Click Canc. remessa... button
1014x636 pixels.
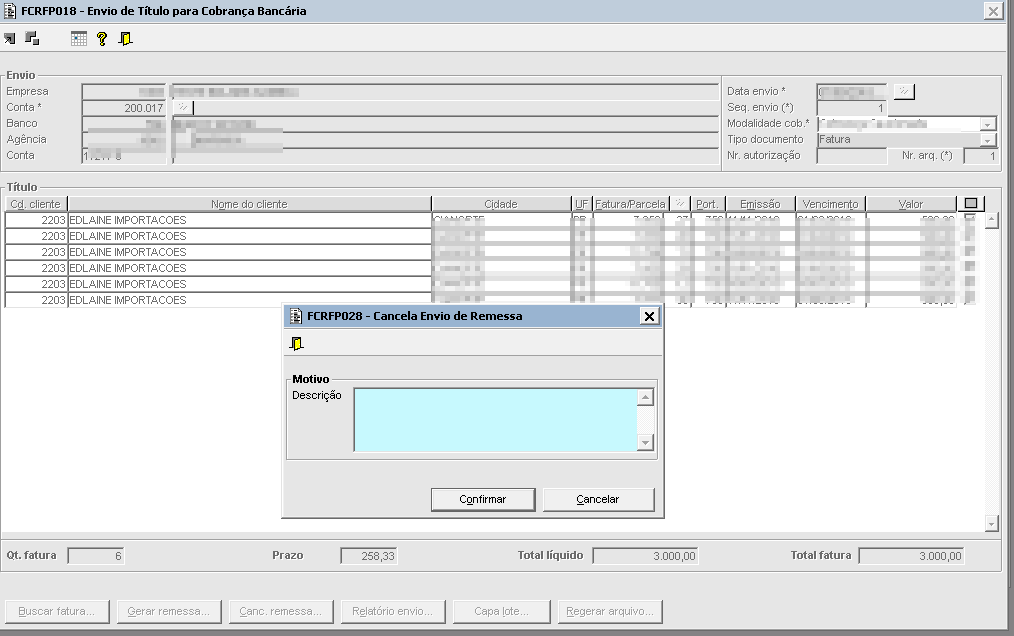(281, 611)
